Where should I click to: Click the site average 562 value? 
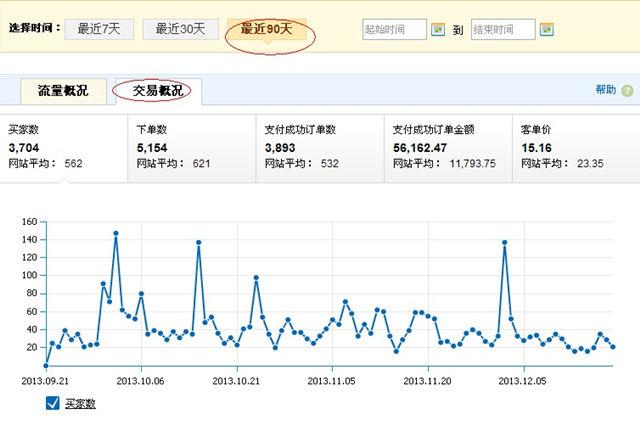click(x=73, y=164)
